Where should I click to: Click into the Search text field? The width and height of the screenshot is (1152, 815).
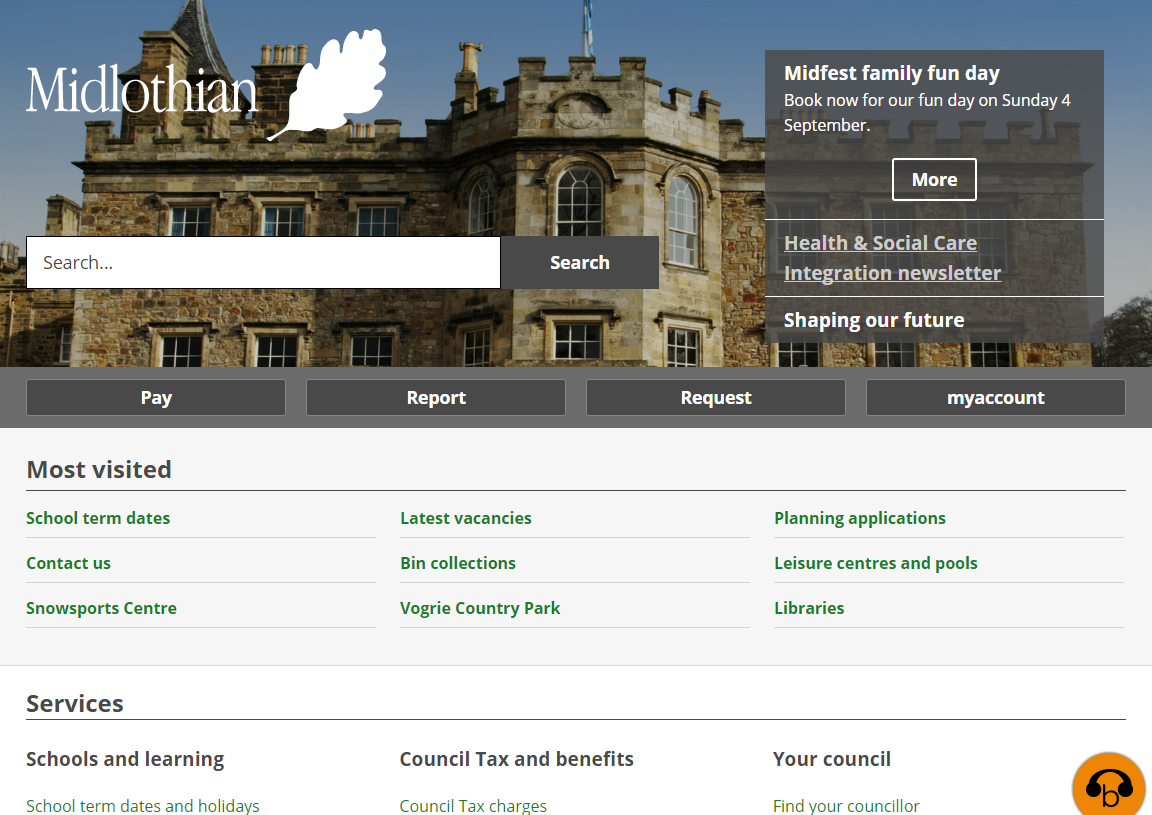(x=263, y=263)
